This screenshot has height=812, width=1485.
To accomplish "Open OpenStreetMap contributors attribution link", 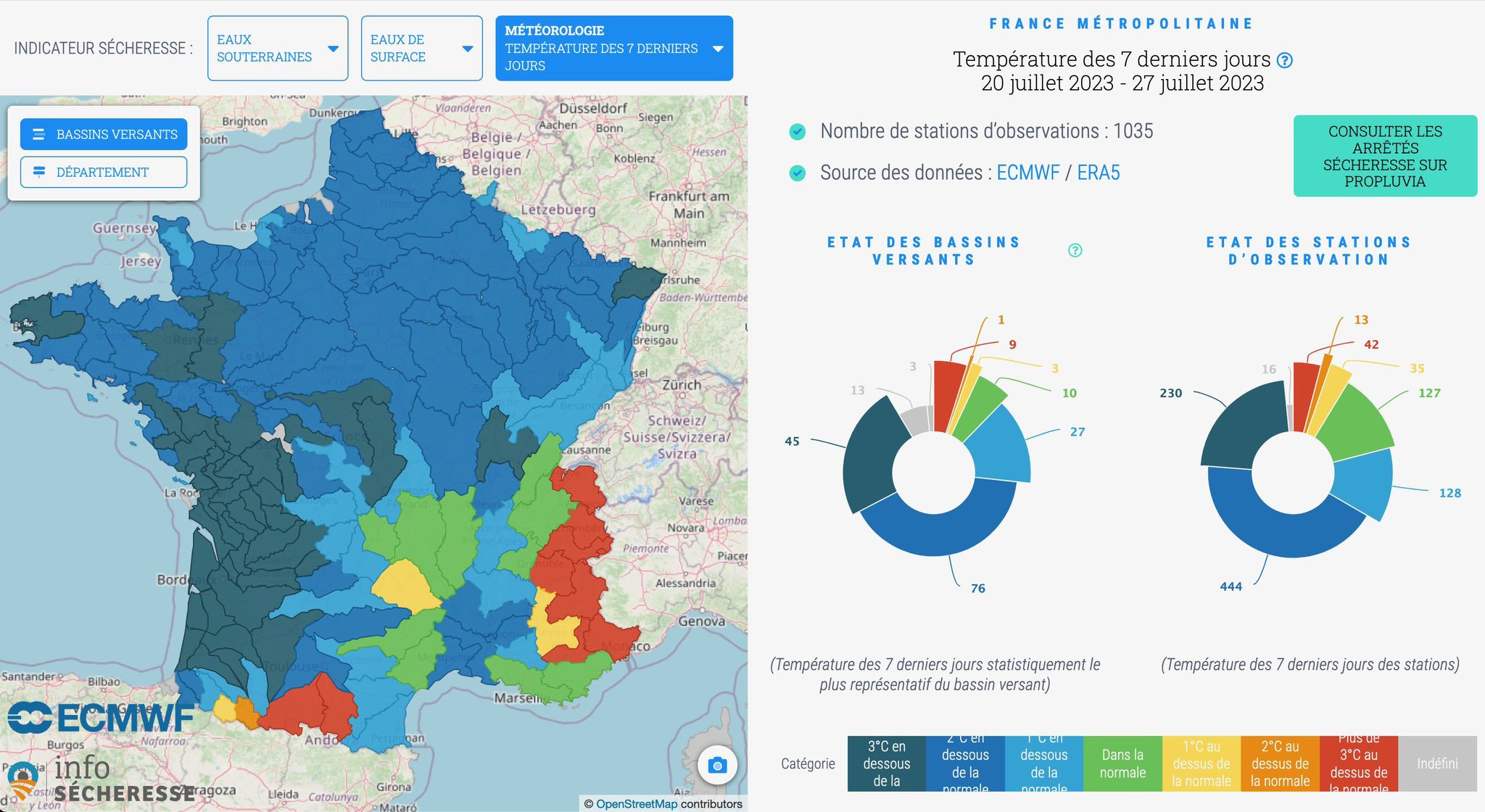I will click(636, 803).
